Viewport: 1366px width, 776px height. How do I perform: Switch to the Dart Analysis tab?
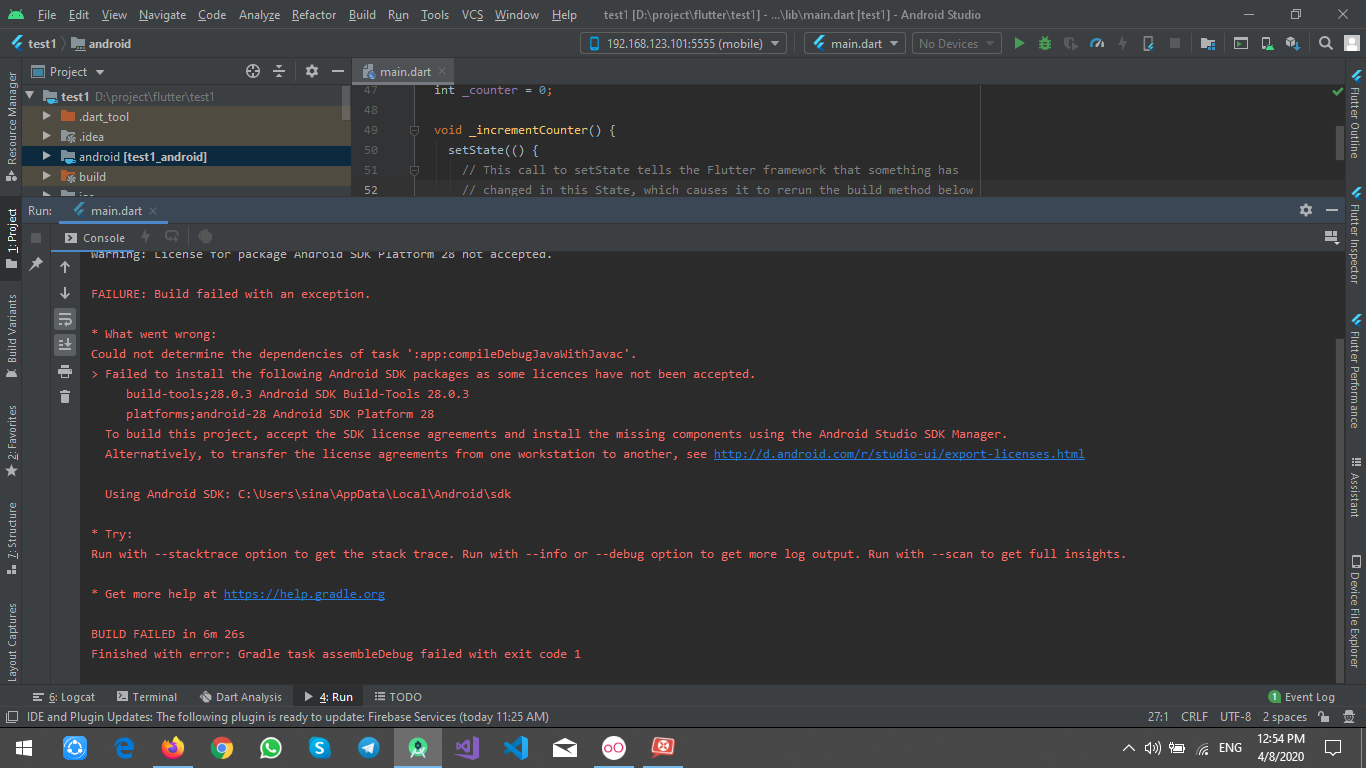click(x=241, y=697)
